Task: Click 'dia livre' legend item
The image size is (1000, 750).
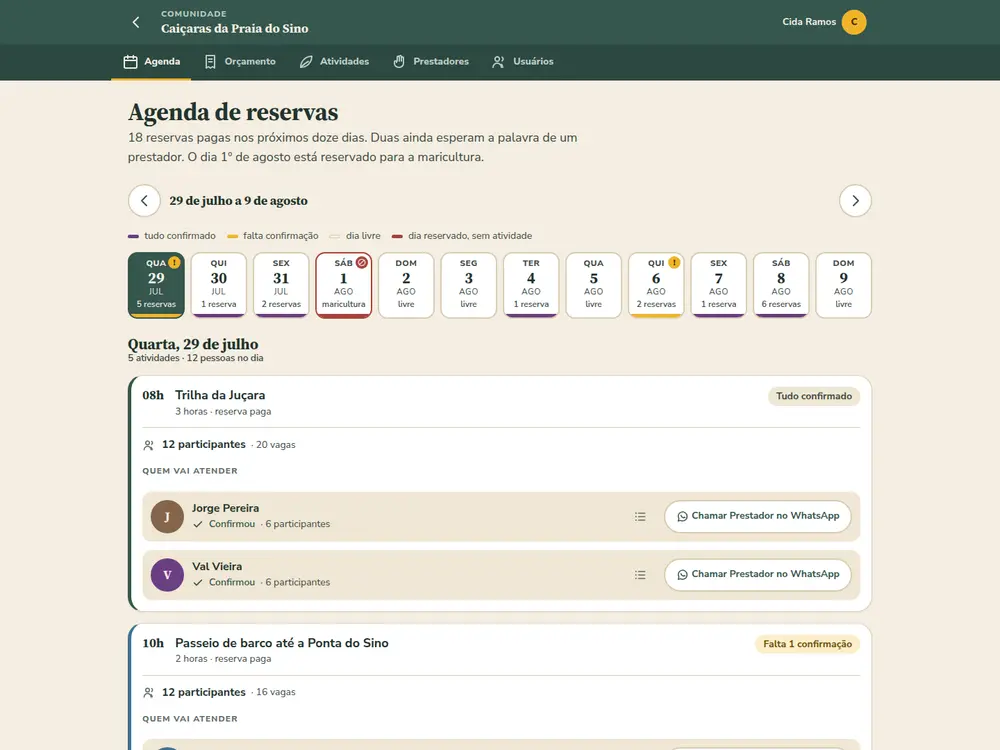Action: pyautogui.click(x=355, y=236)
